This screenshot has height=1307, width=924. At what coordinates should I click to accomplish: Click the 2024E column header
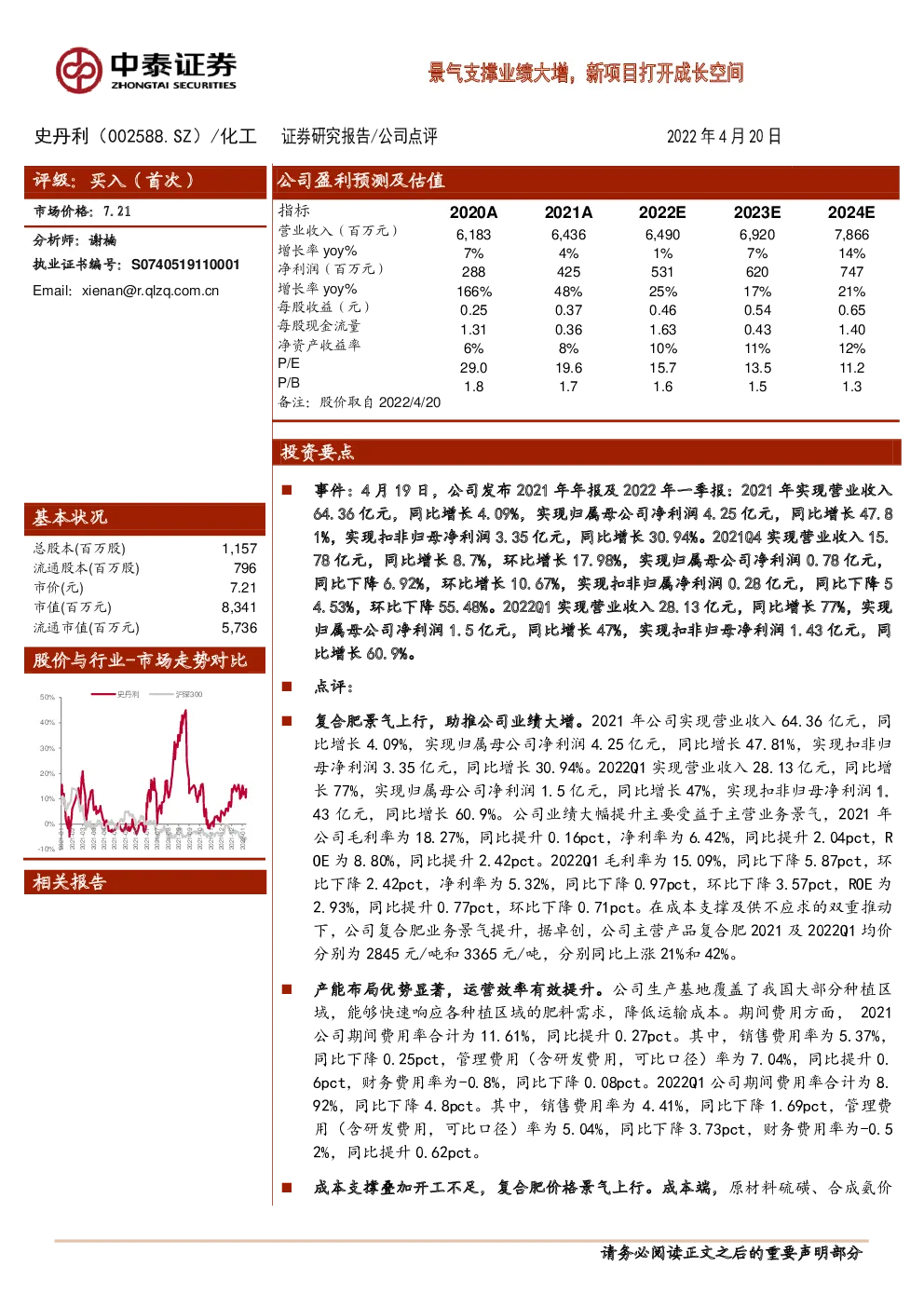click(x=851, y=212)
